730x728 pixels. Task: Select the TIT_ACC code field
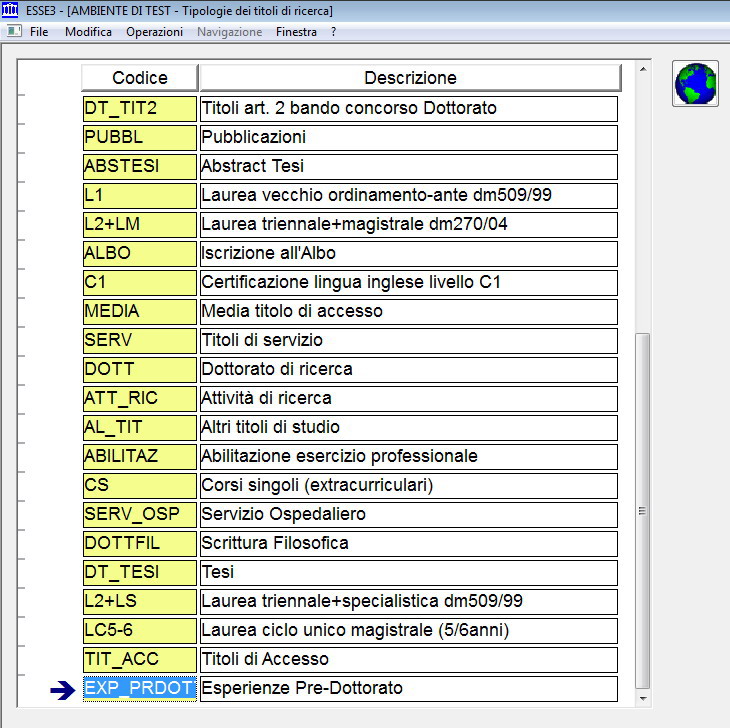point(140,660)
